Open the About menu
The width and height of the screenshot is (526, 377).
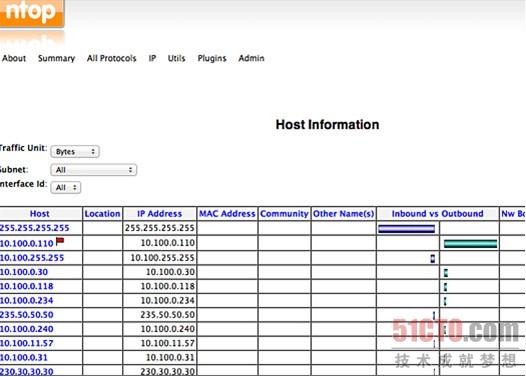click(x=14, y=58)
